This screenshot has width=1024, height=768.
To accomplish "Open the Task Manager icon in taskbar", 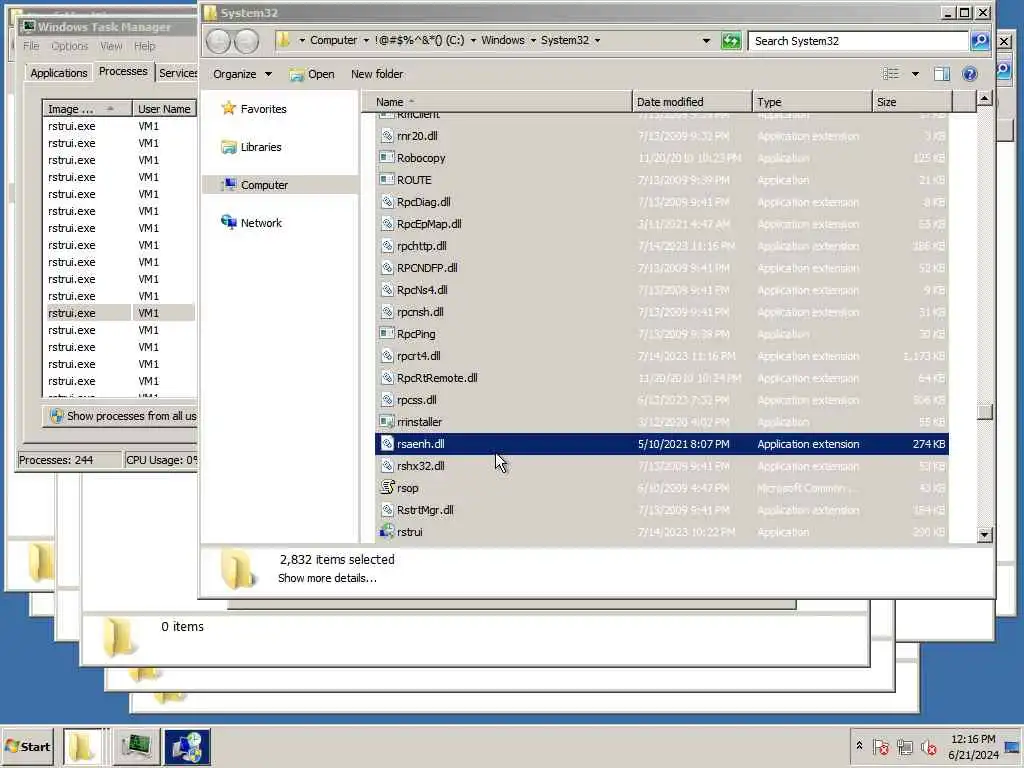I will (x=136, y=746).
